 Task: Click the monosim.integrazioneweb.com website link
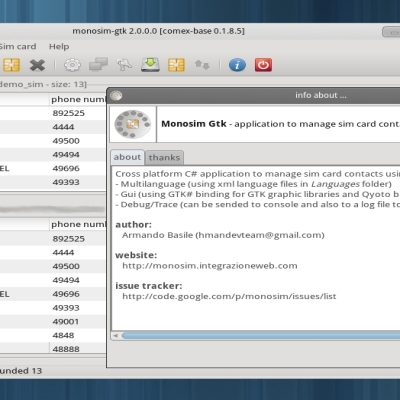[210, 266]
